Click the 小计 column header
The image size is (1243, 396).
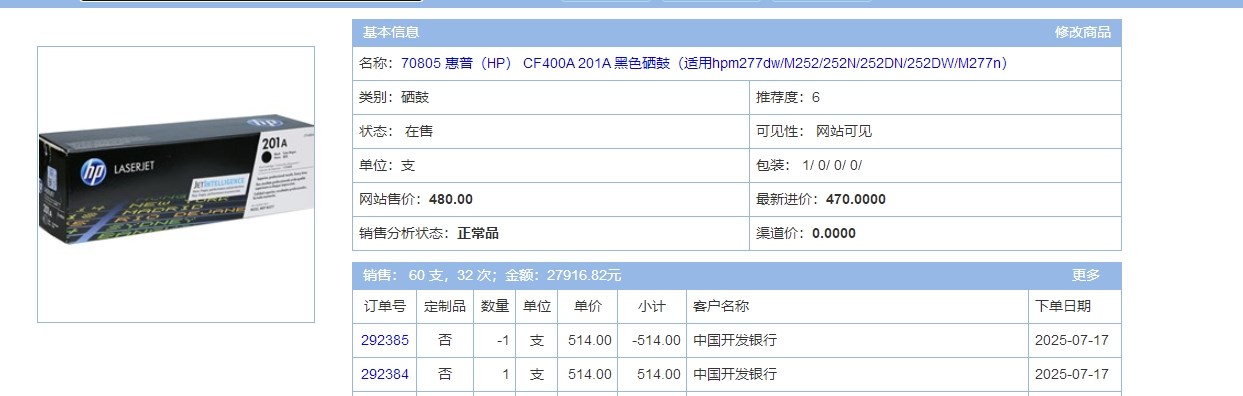click(652, 307)
